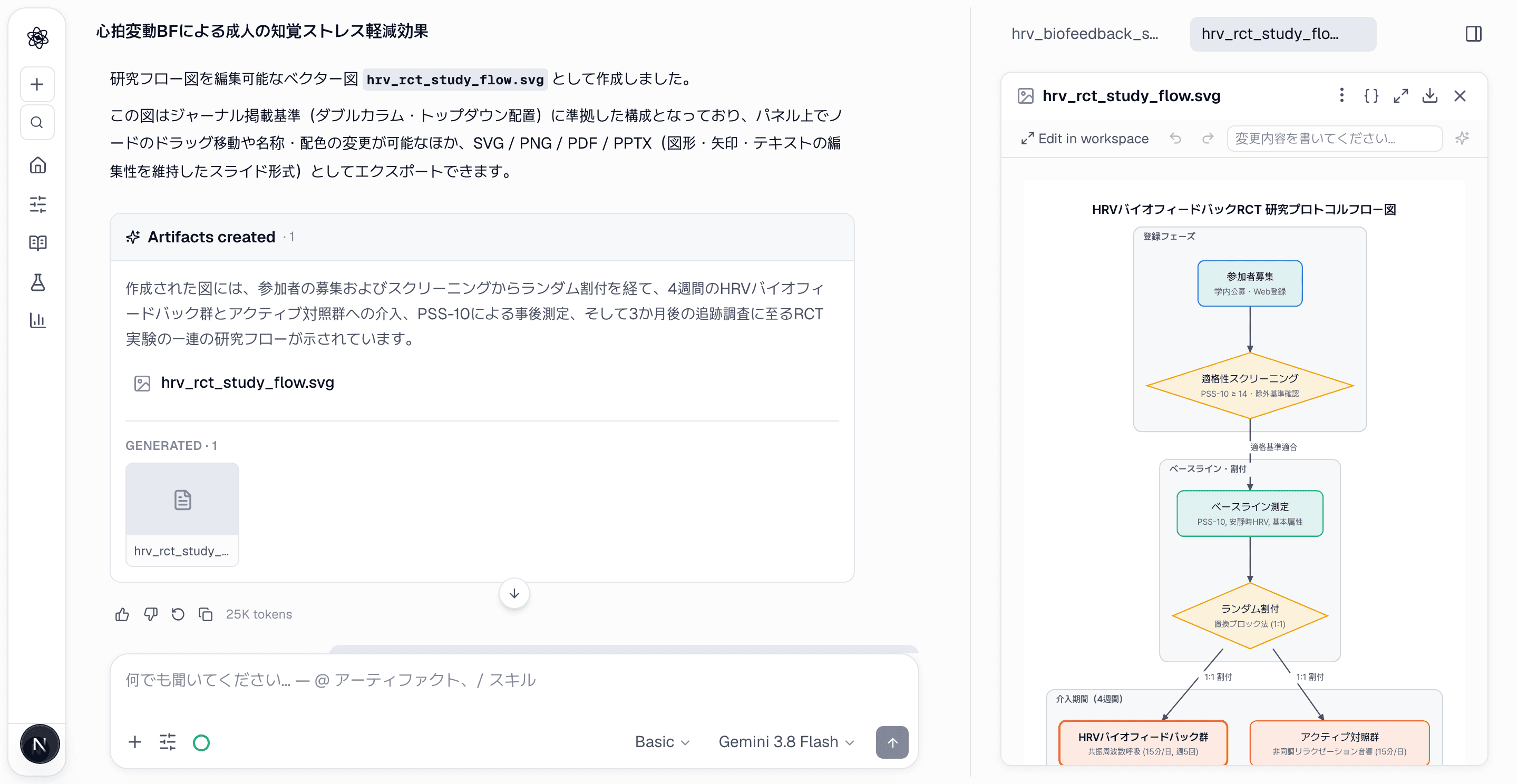Toggle the right side panel layout
This screenshot has height=784, width=1518.
point(1473,34)
